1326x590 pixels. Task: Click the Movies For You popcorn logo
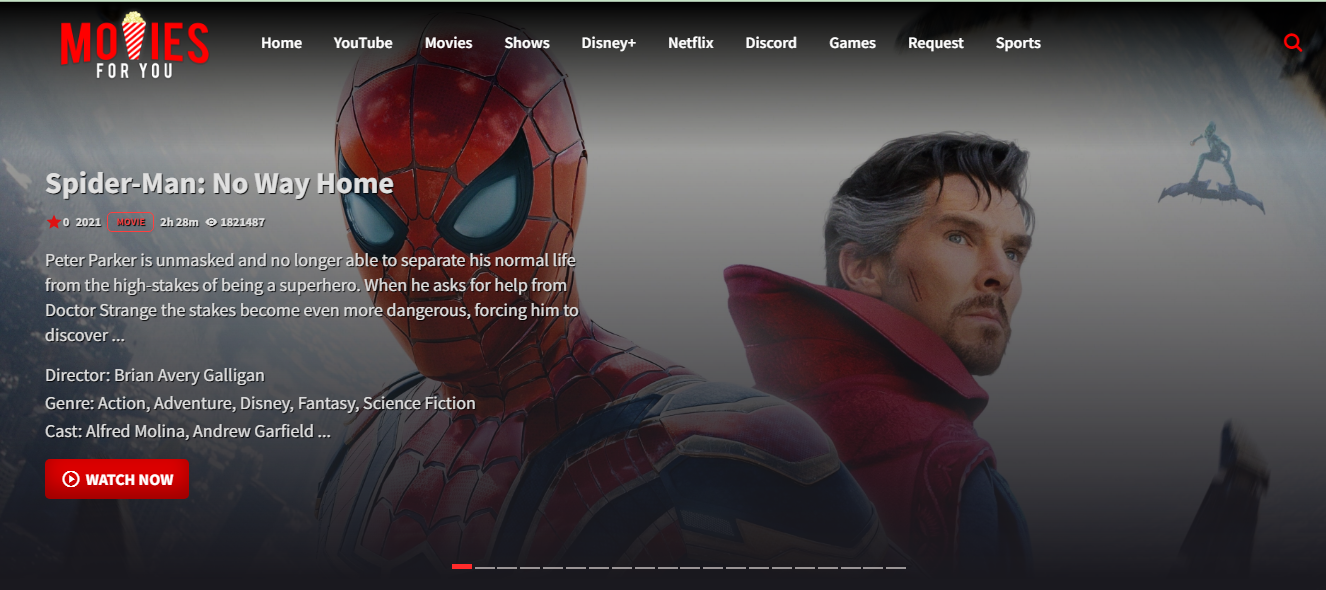[134, 45]
